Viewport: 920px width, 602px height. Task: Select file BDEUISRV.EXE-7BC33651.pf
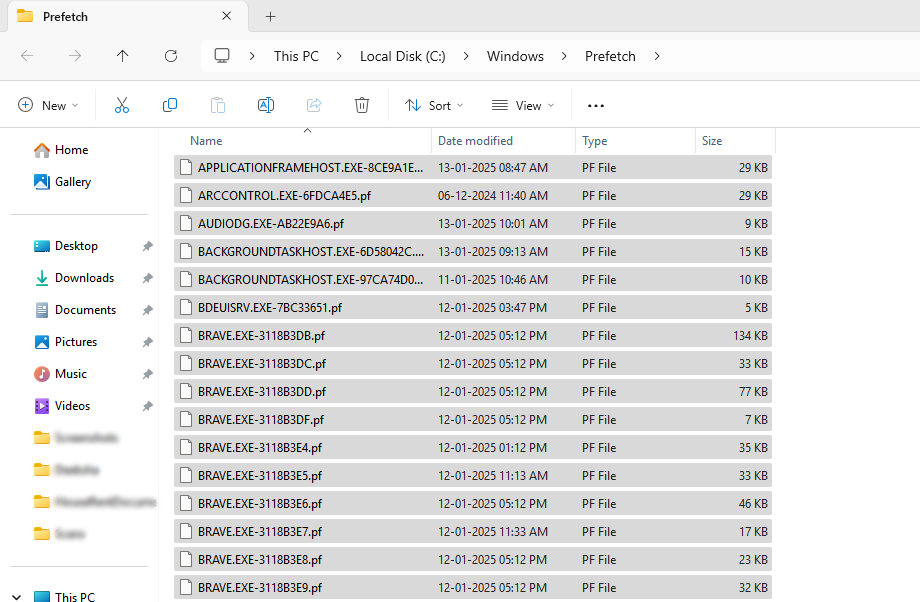coord(473,307)
